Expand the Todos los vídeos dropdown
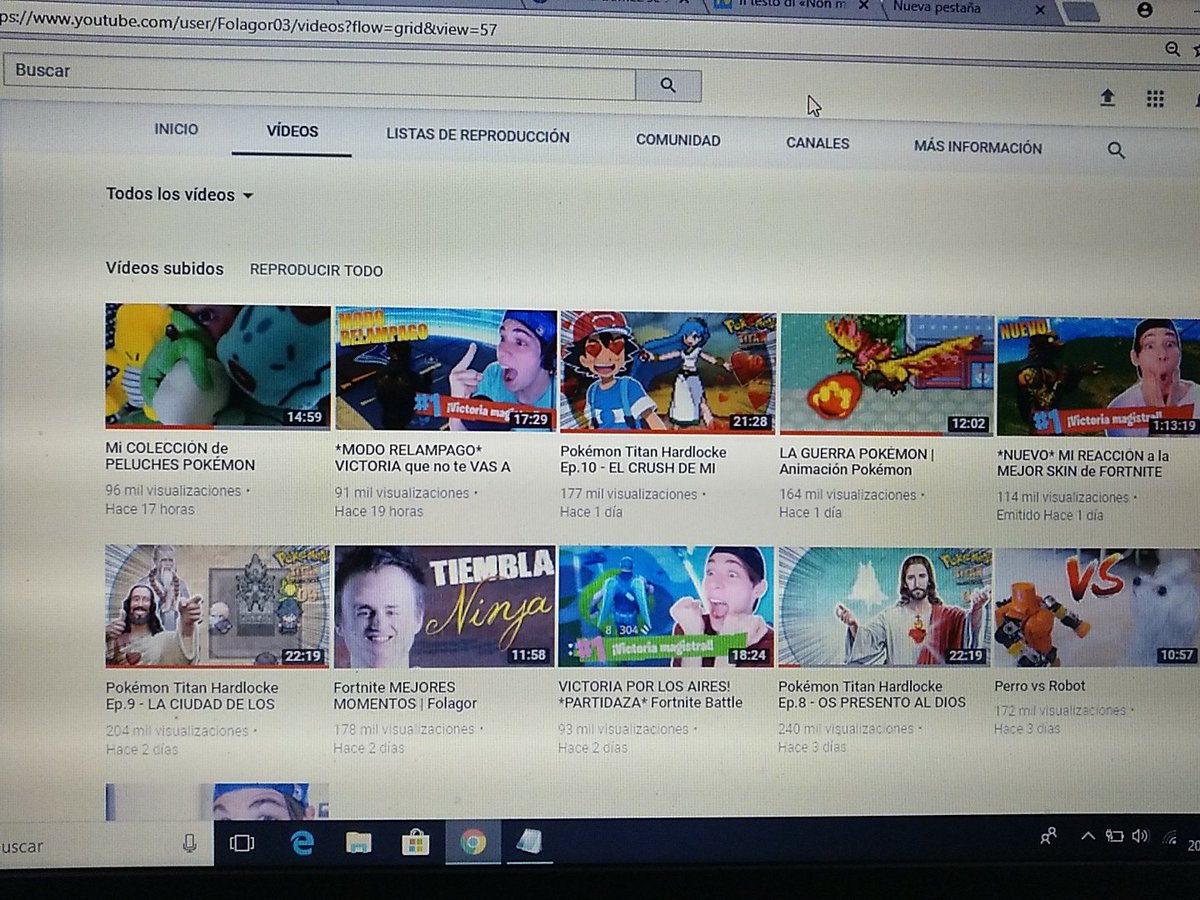Image resolution: width=1200 pixels, height=900 pixels. coord(180,195)
